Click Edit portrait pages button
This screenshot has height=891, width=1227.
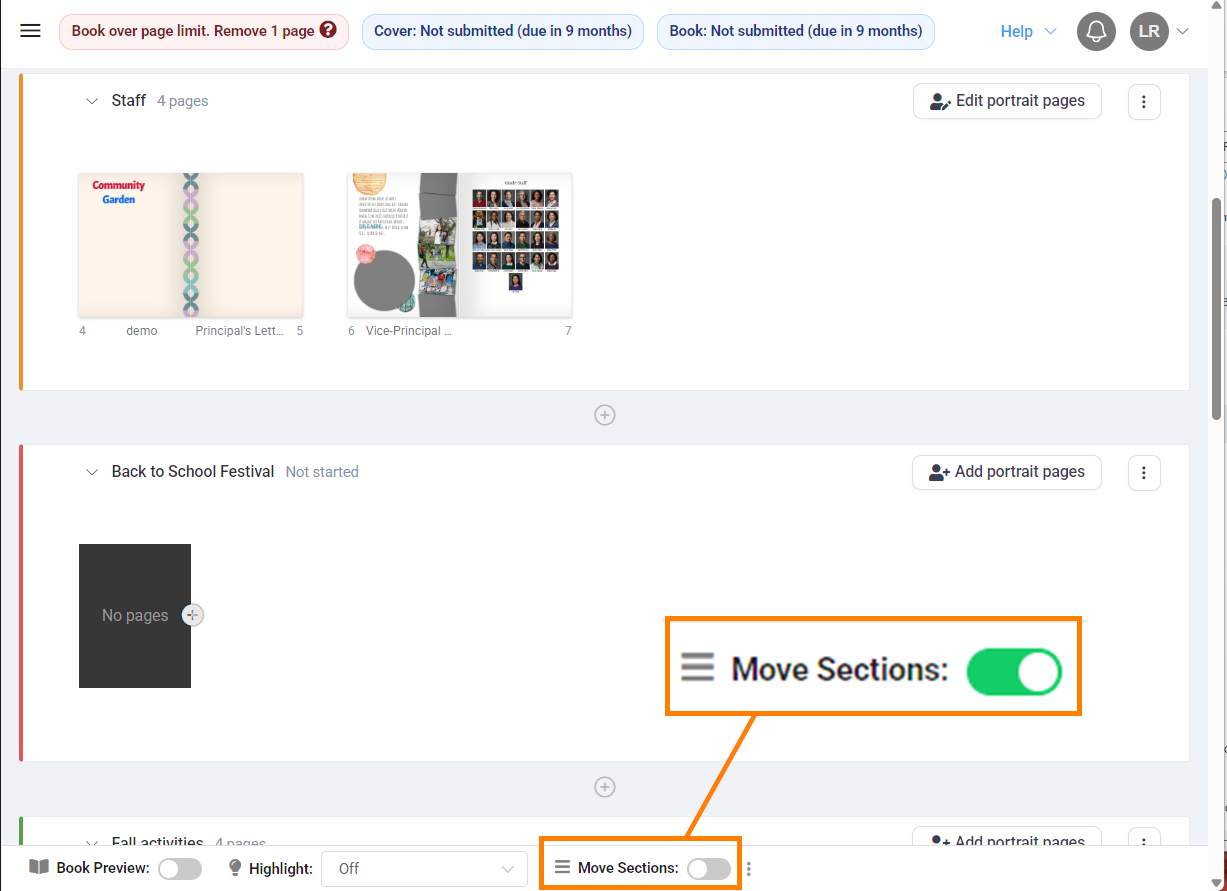coord(1007,101)
